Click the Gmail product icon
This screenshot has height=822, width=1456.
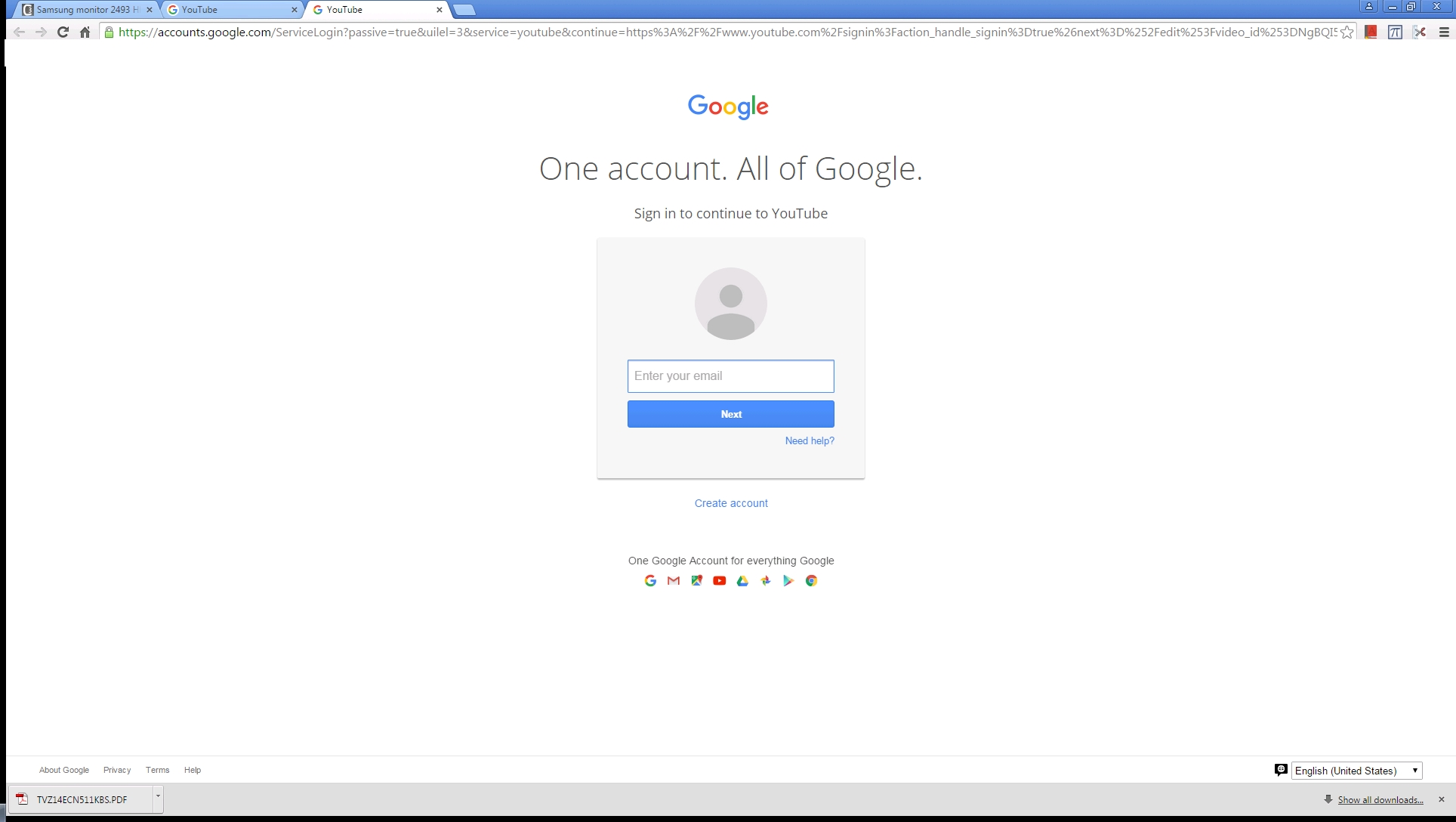[x=674, y=580]
